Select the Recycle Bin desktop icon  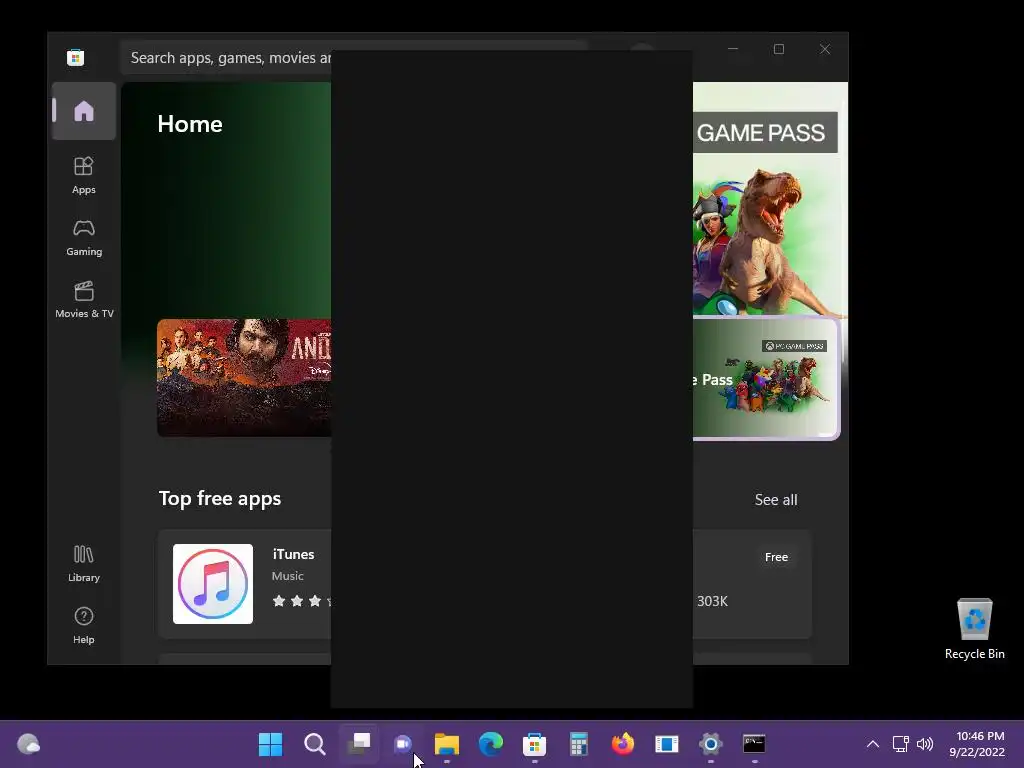tap(974, 629)
